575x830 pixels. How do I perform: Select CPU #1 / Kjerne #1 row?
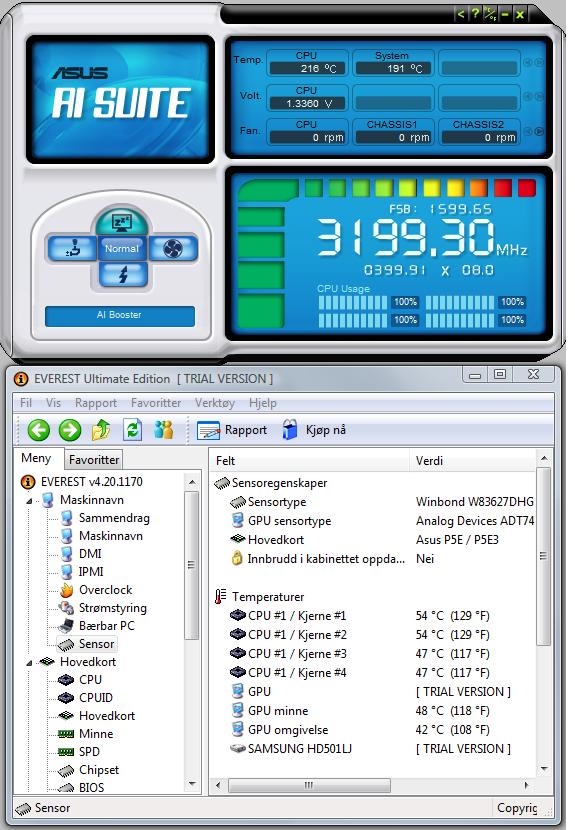[373, 616]
